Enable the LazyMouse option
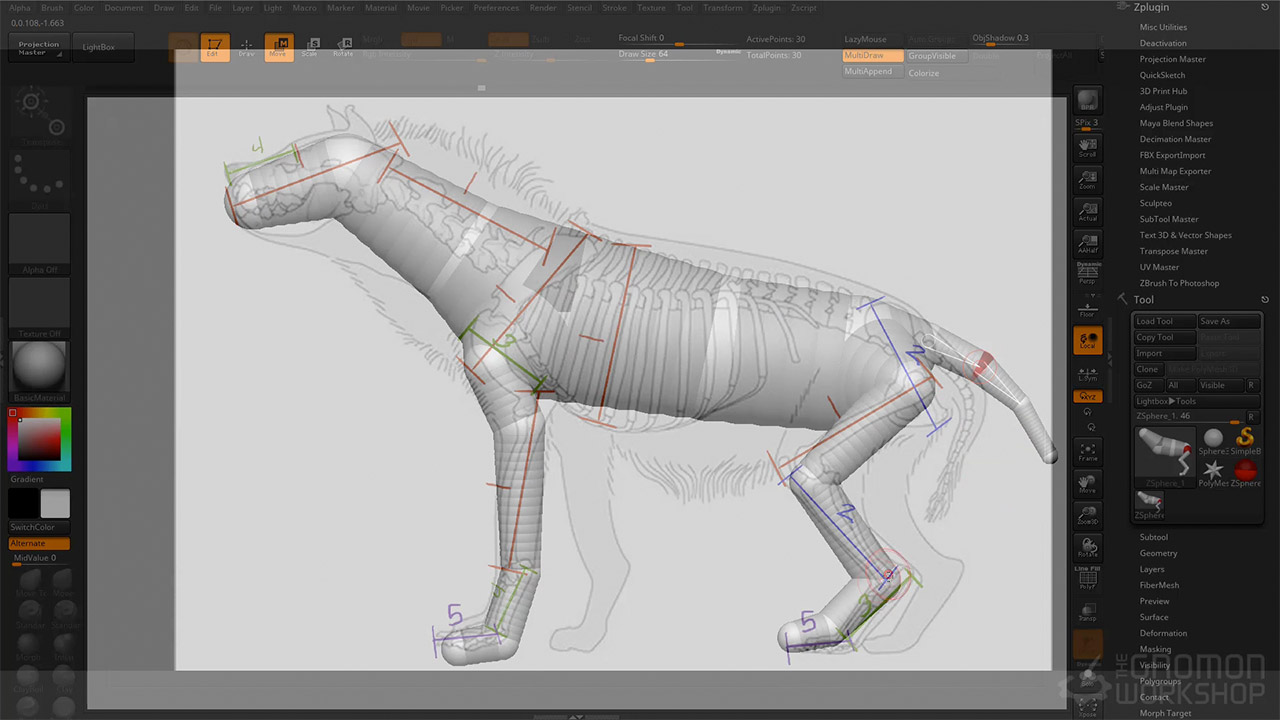 pos(866,39)
